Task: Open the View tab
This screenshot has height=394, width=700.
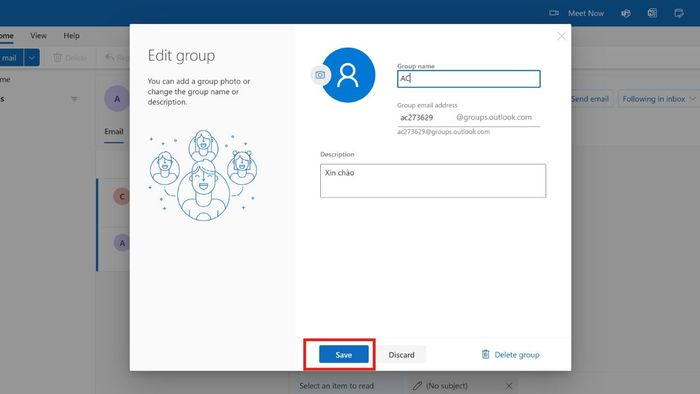Action: pyautogui.click(x=38, y=35)
